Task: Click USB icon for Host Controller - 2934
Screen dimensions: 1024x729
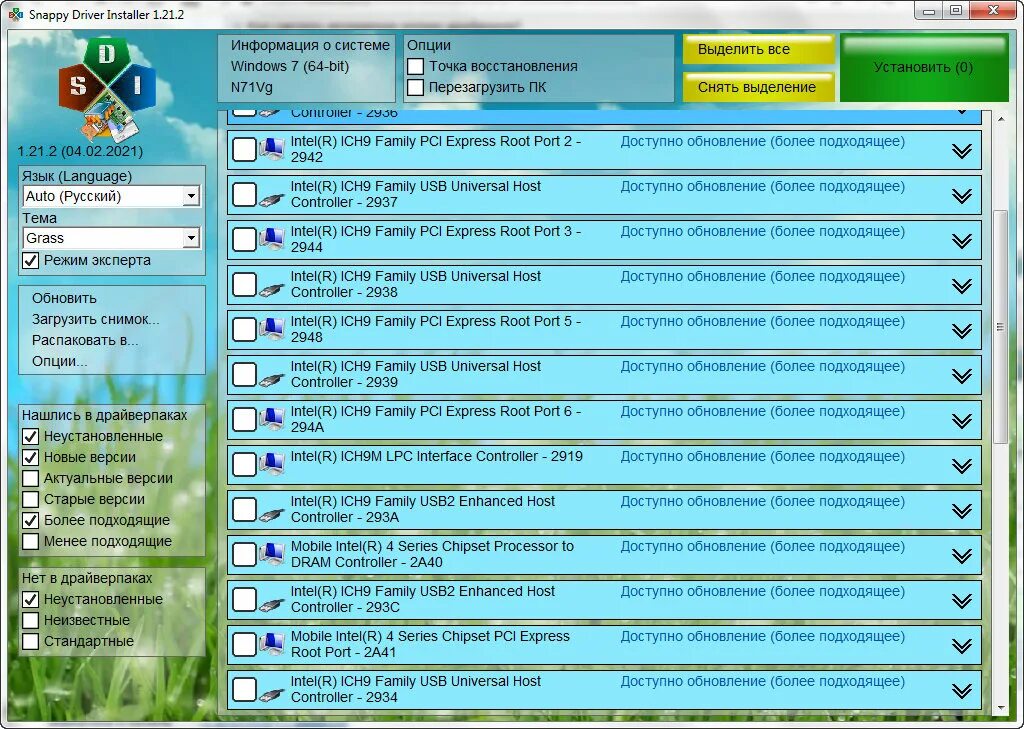Action: coord(272,694)
